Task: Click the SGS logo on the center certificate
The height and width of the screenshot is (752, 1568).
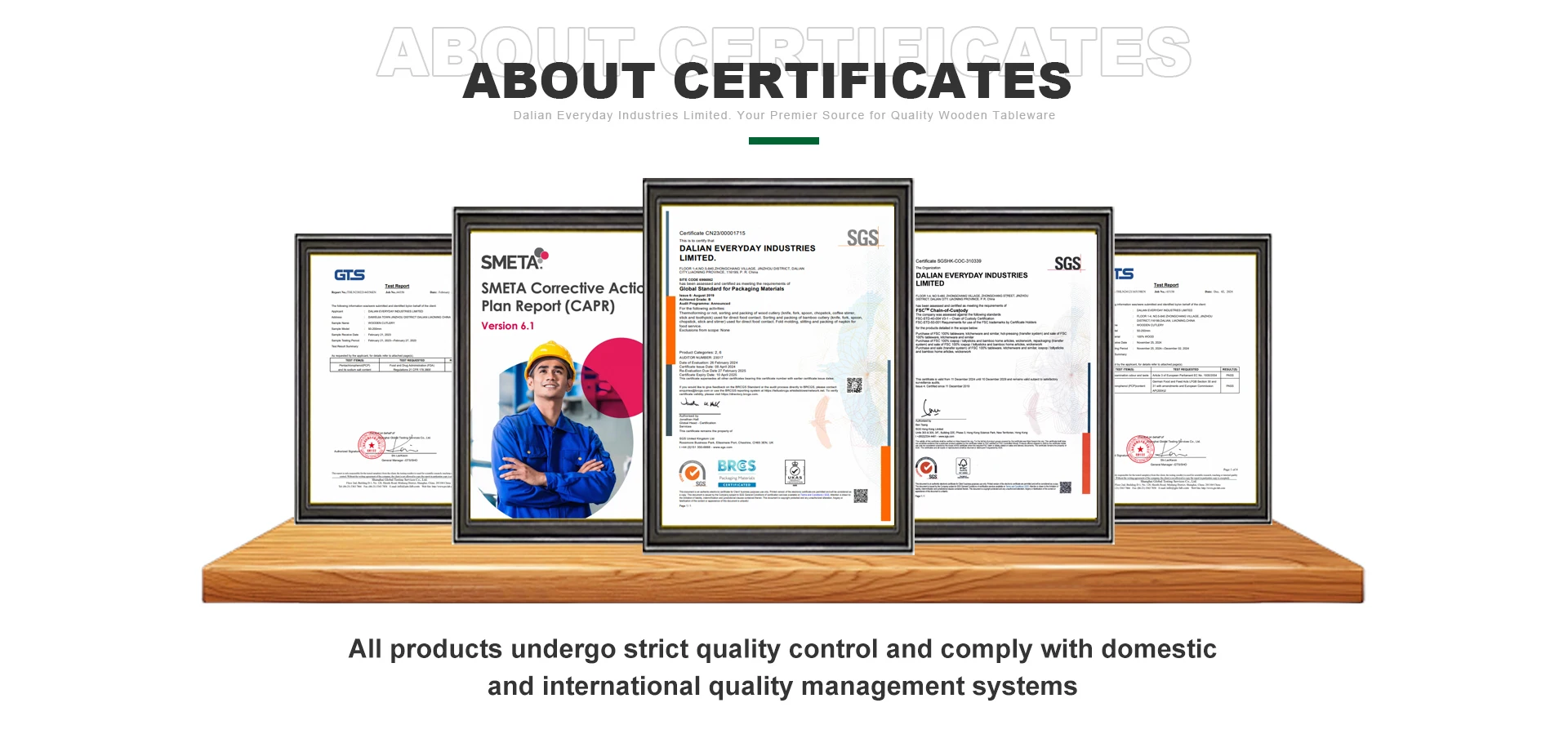Action: coord(862,238)
